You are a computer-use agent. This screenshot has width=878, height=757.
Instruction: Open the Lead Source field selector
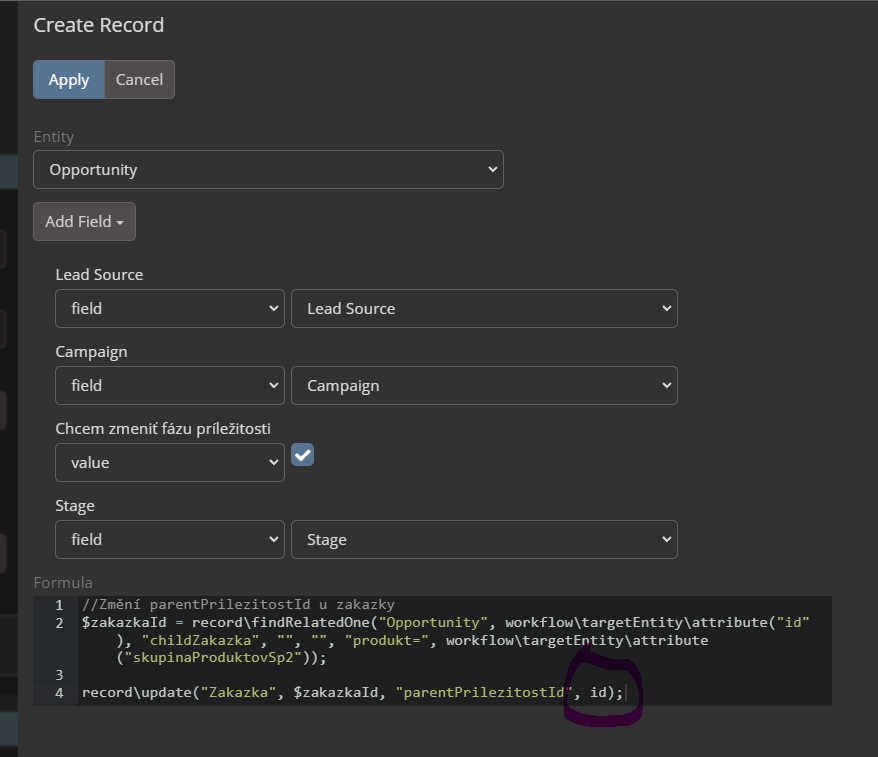pos(483,309)
